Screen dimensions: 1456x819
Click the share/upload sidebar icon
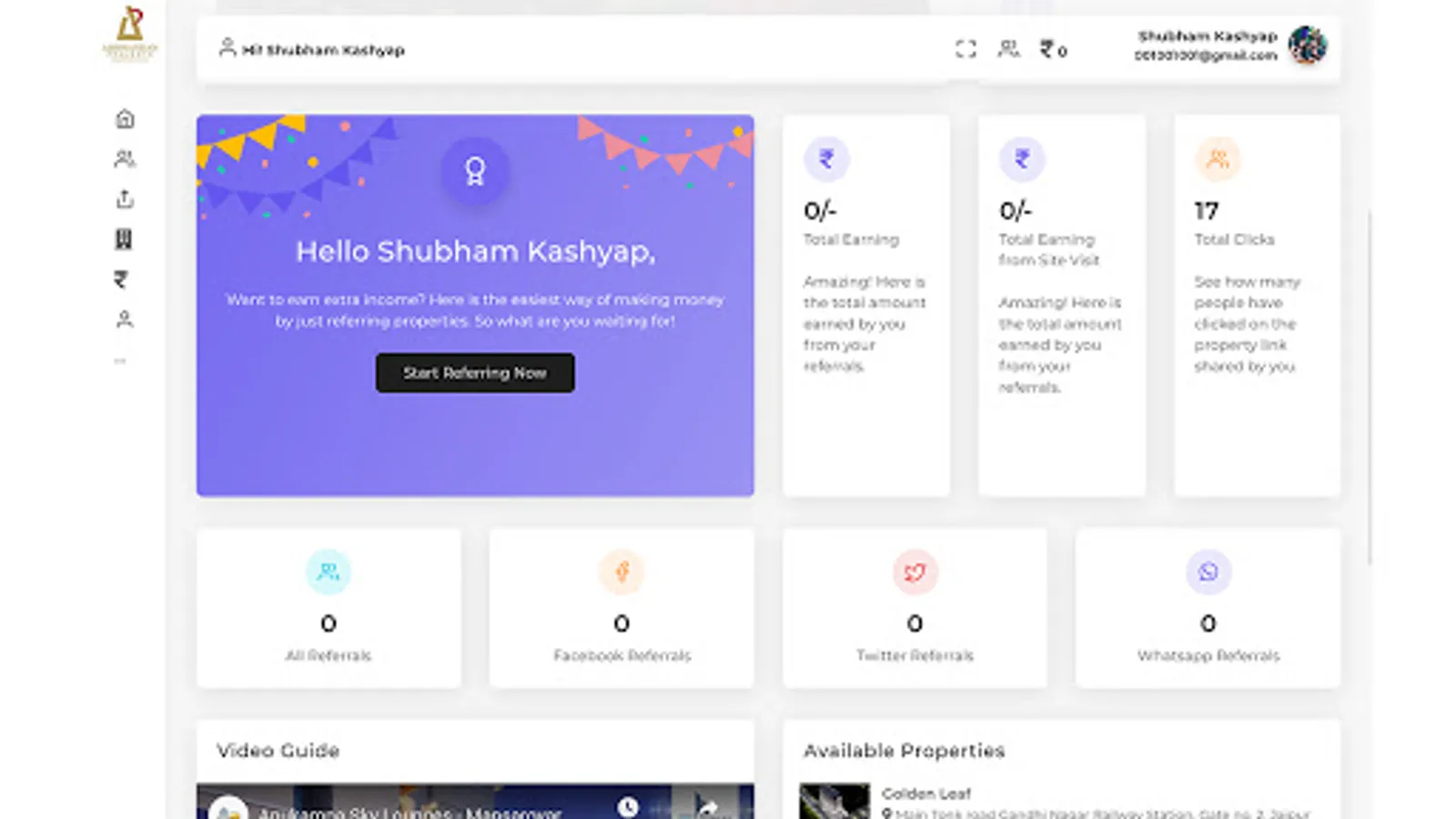125,199
